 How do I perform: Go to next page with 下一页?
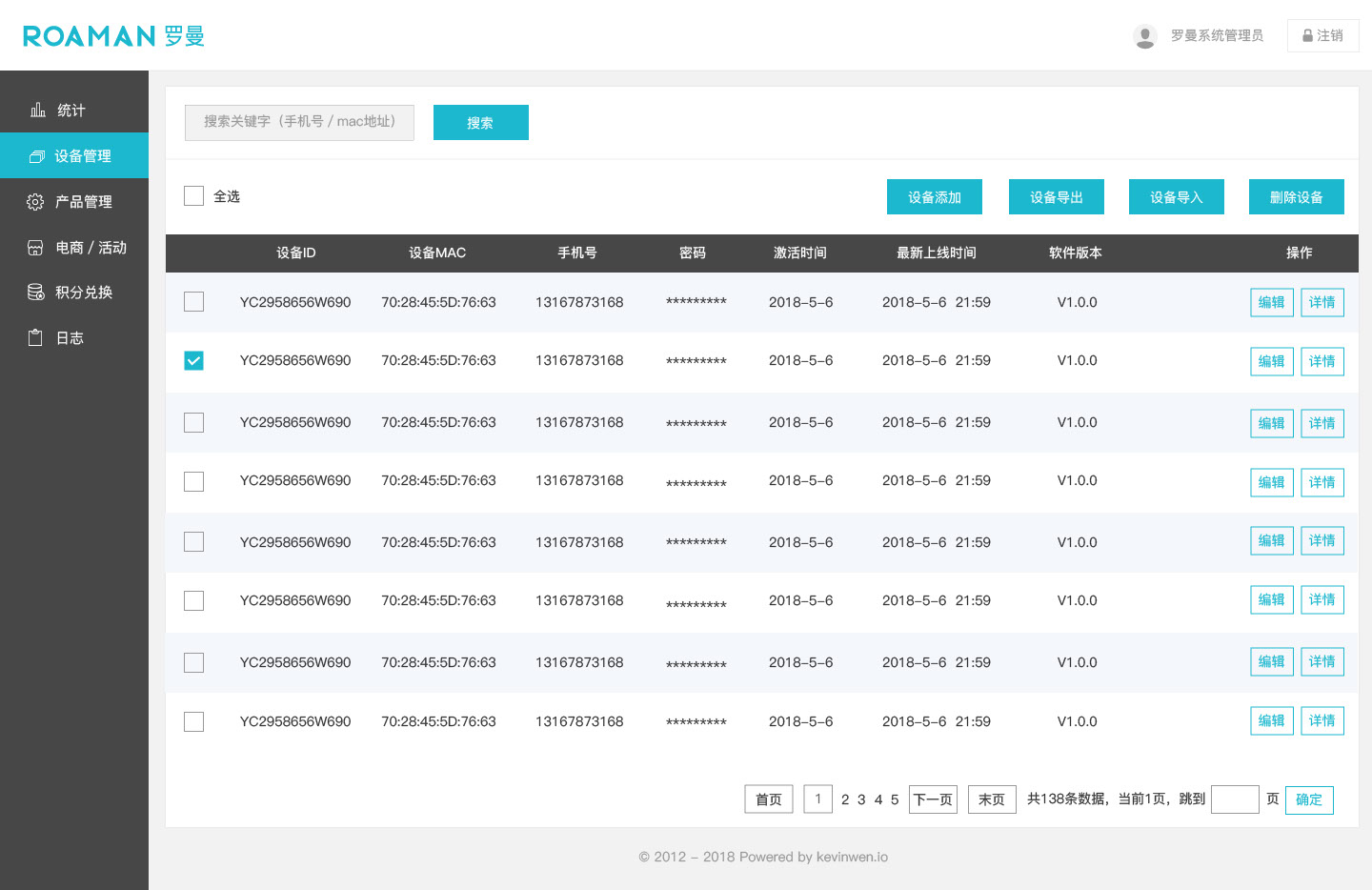coord(933,799)
